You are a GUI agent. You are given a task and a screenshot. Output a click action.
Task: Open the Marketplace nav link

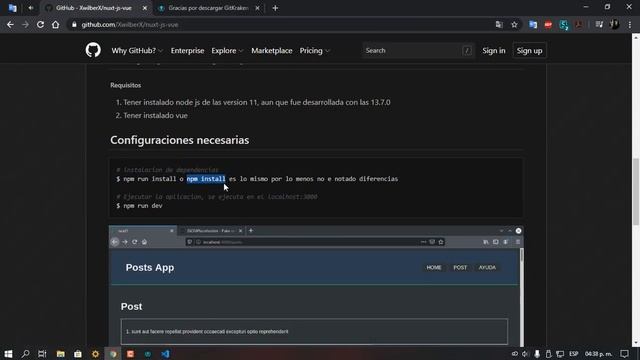271,51
